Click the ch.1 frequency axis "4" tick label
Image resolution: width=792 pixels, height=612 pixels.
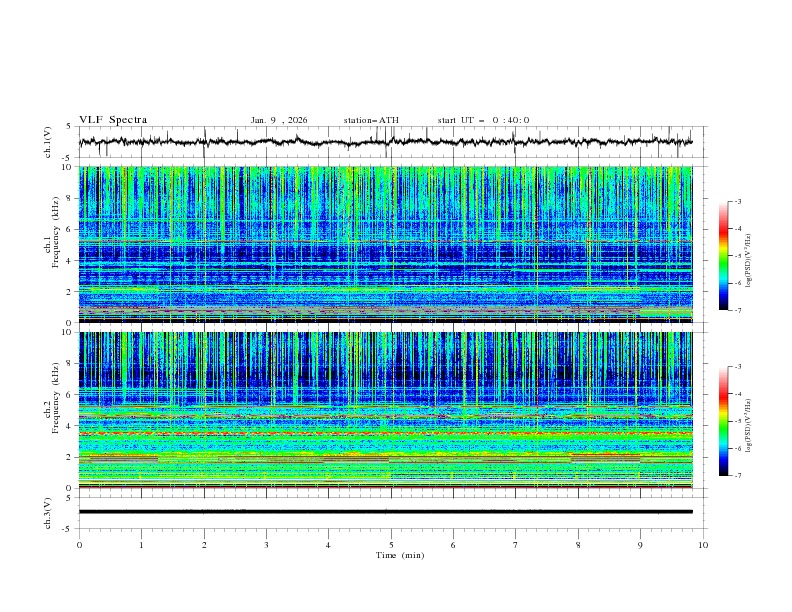(x=71, y=261)
